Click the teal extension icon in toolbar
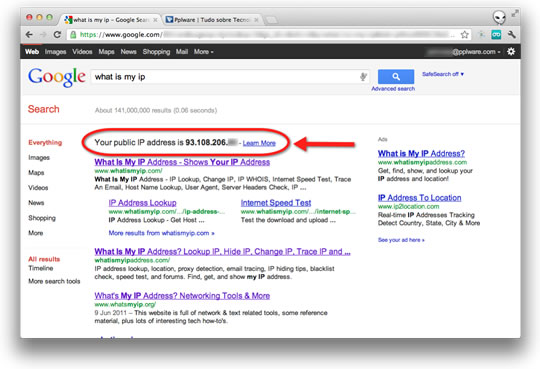This screenshot has width=540, height=369. click(x=496, y=34)
